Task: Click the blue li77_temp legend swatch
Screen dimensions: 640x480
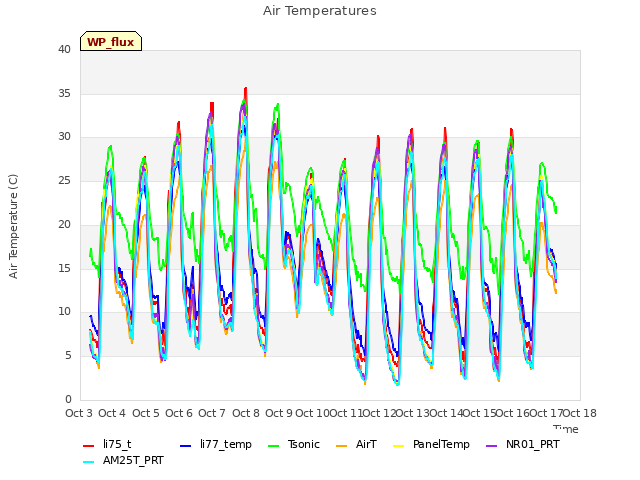Action: pyautogui.click(x=186, y=446)
